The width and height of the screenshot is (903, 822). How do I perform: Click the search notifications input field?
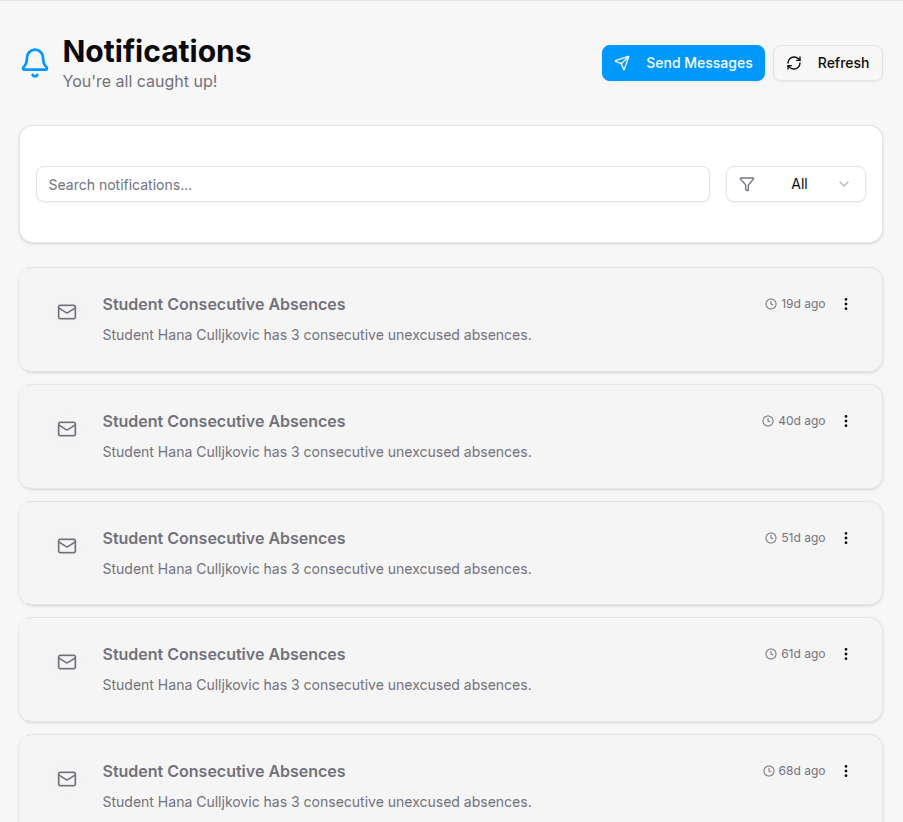[x=372, y=184]
